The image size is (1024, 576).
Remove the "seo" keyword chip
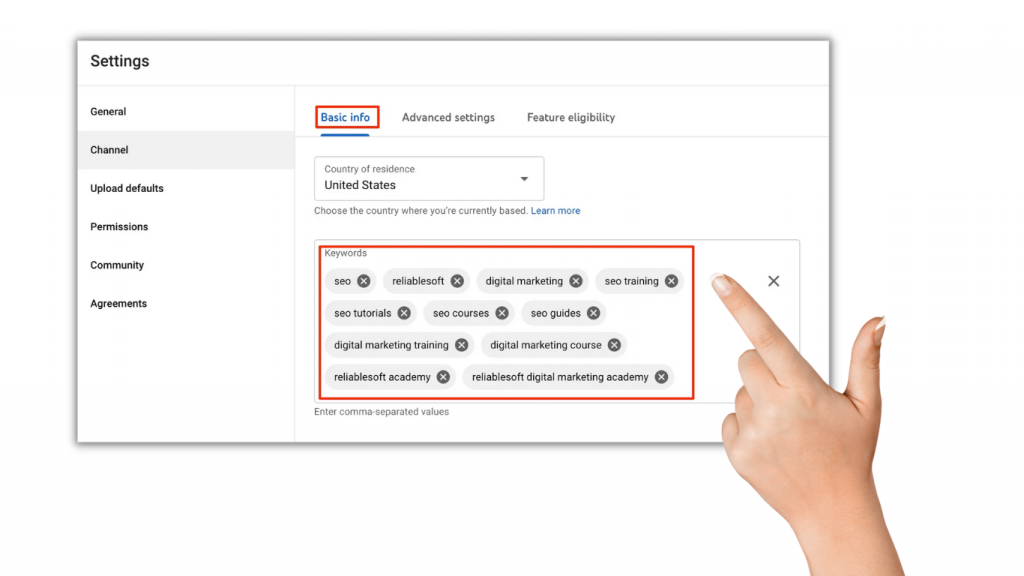pyautogui.click(x=364, y=281)
